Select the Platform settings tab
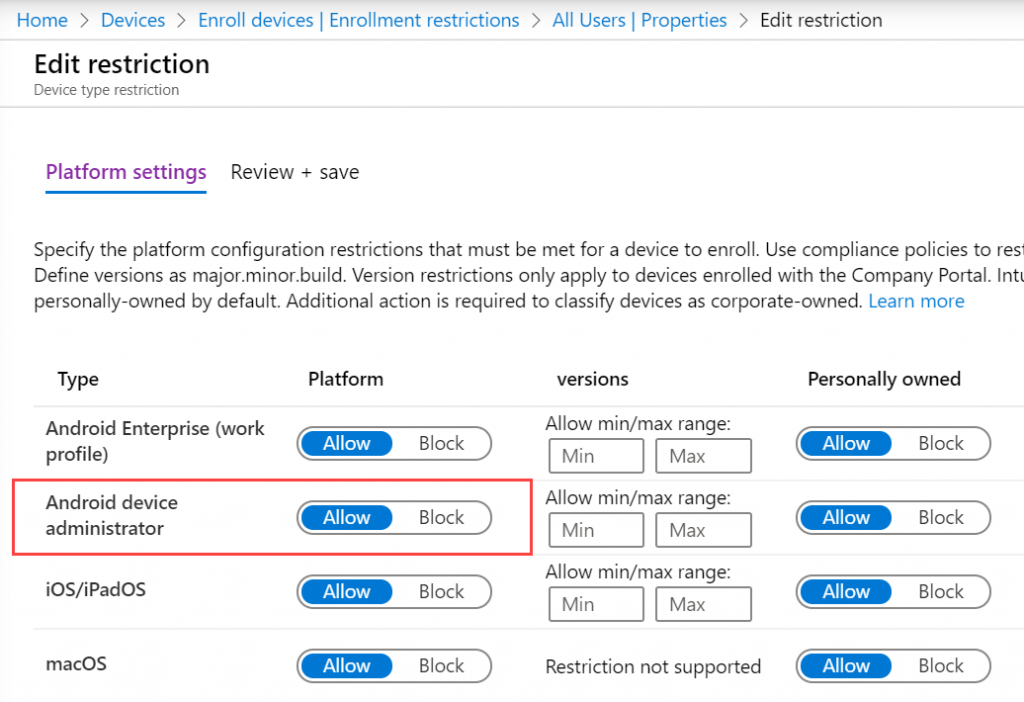 click(x=125, y=171)
